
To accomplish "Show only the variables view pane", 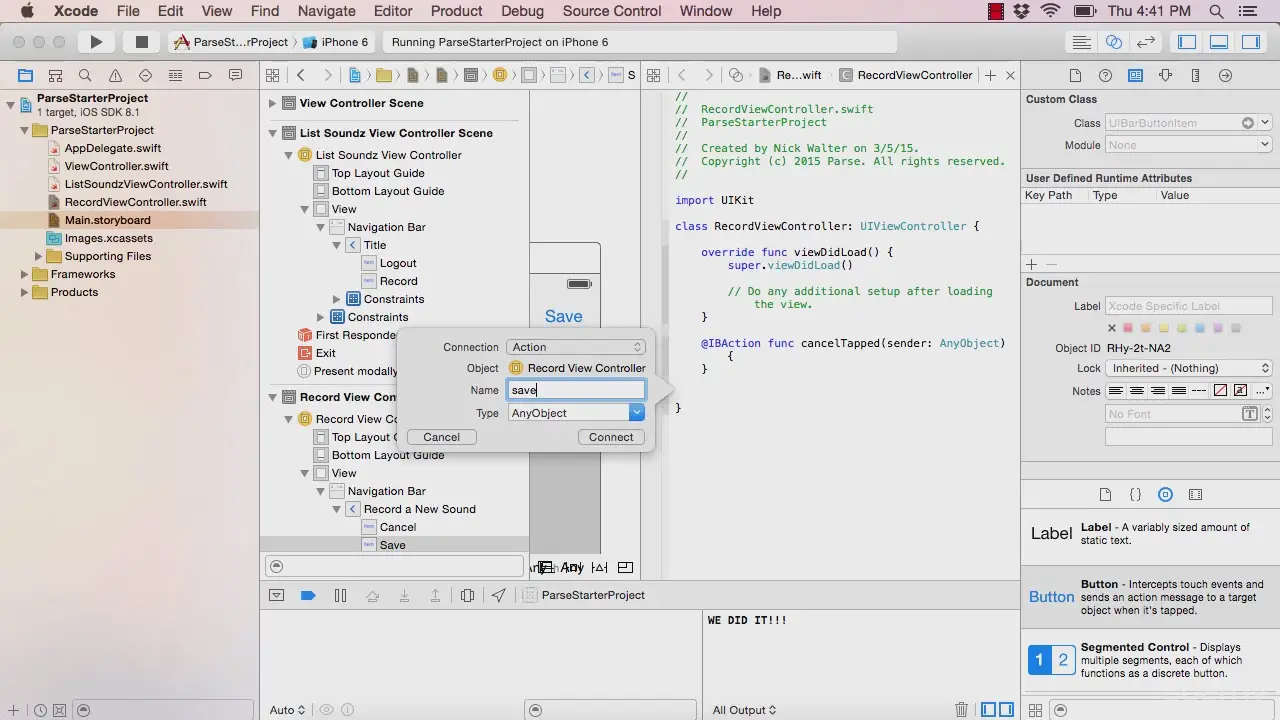I will 989,709.
